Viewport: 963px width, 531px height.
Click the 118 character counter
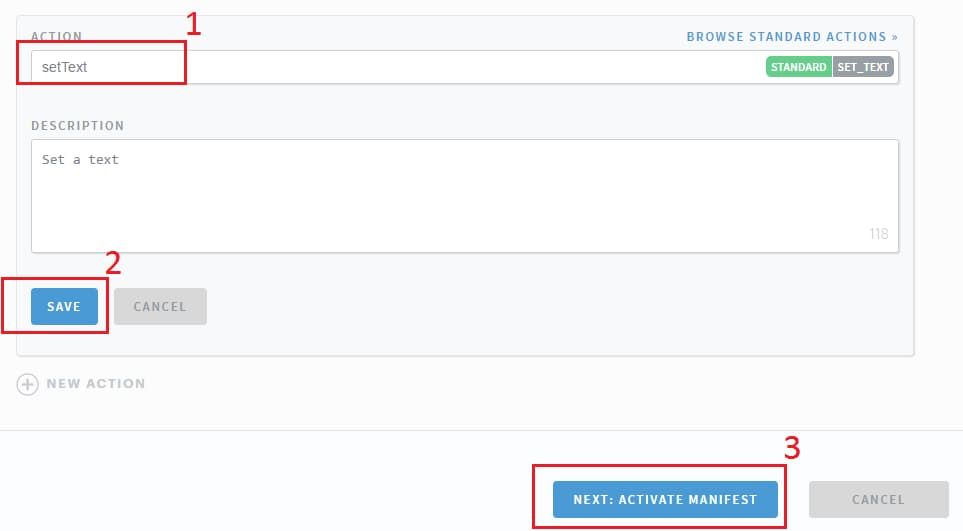pos(878,234)
